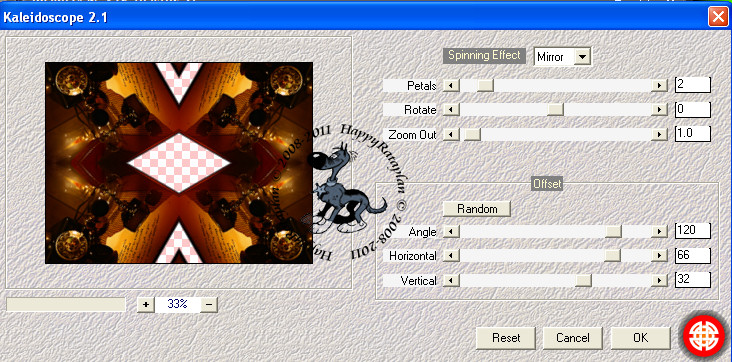Open the Spinning Effect Mirror dropdown
Image resolution: width=732 pixels, height=362 pixels.
(582, 57)
